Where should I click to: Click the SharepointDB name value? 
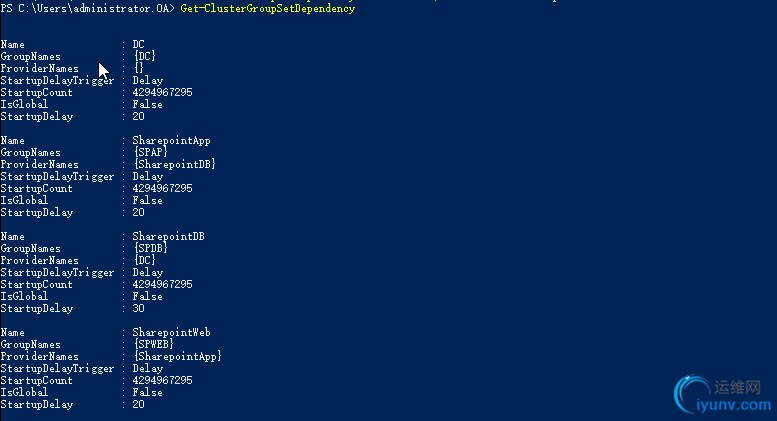[x=168, y=237]
